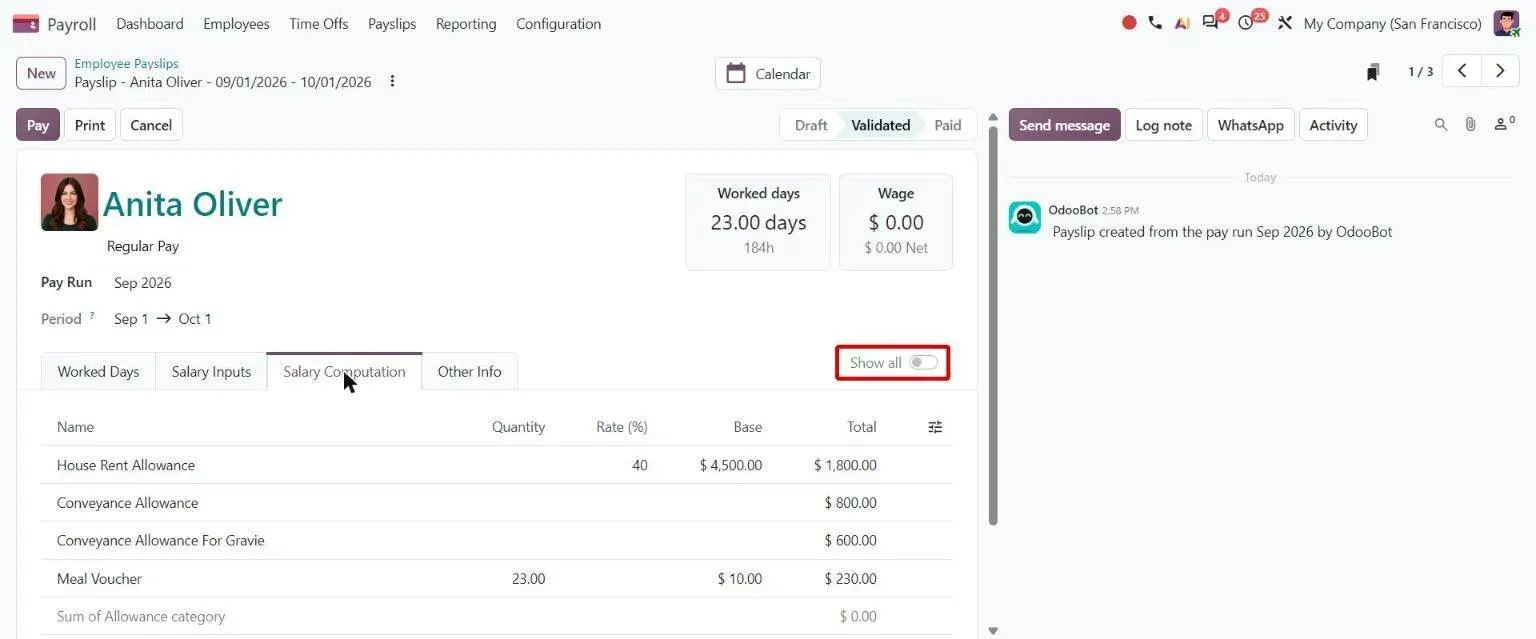Switch to the Salary Inputs tab
This screenshot has width=1536, height=639.
[211, 371]
